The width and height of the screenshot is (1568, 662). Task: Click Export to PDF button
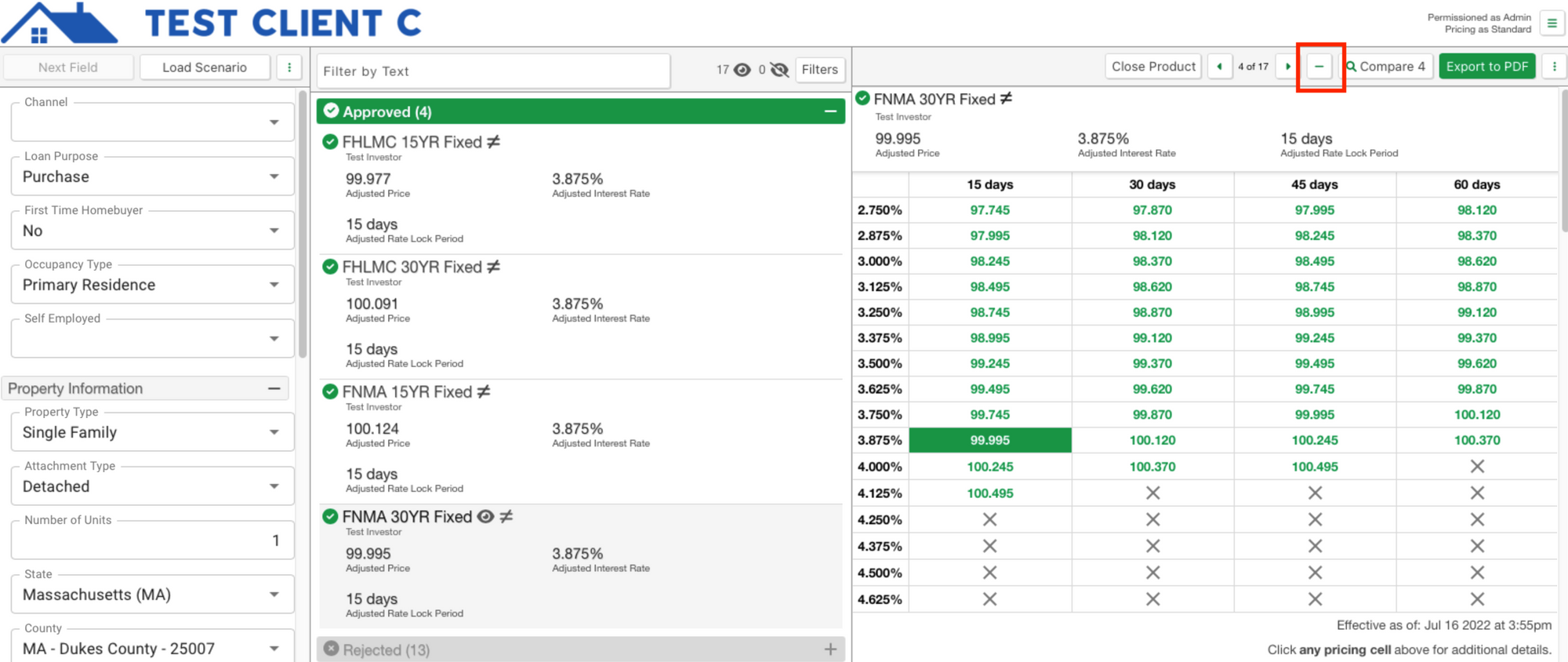click(1486, 67)
